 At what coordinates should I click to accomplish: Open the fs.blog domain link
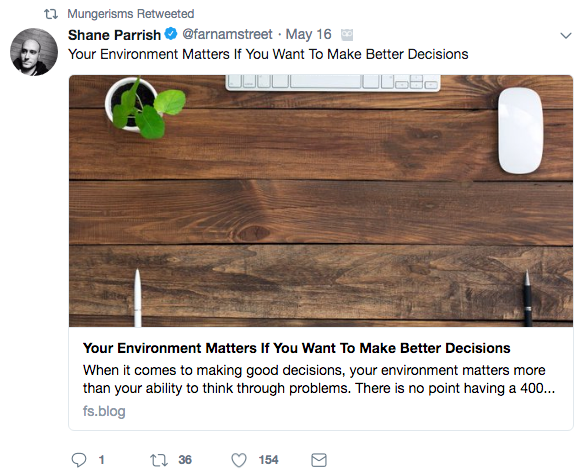click(104, 411)
